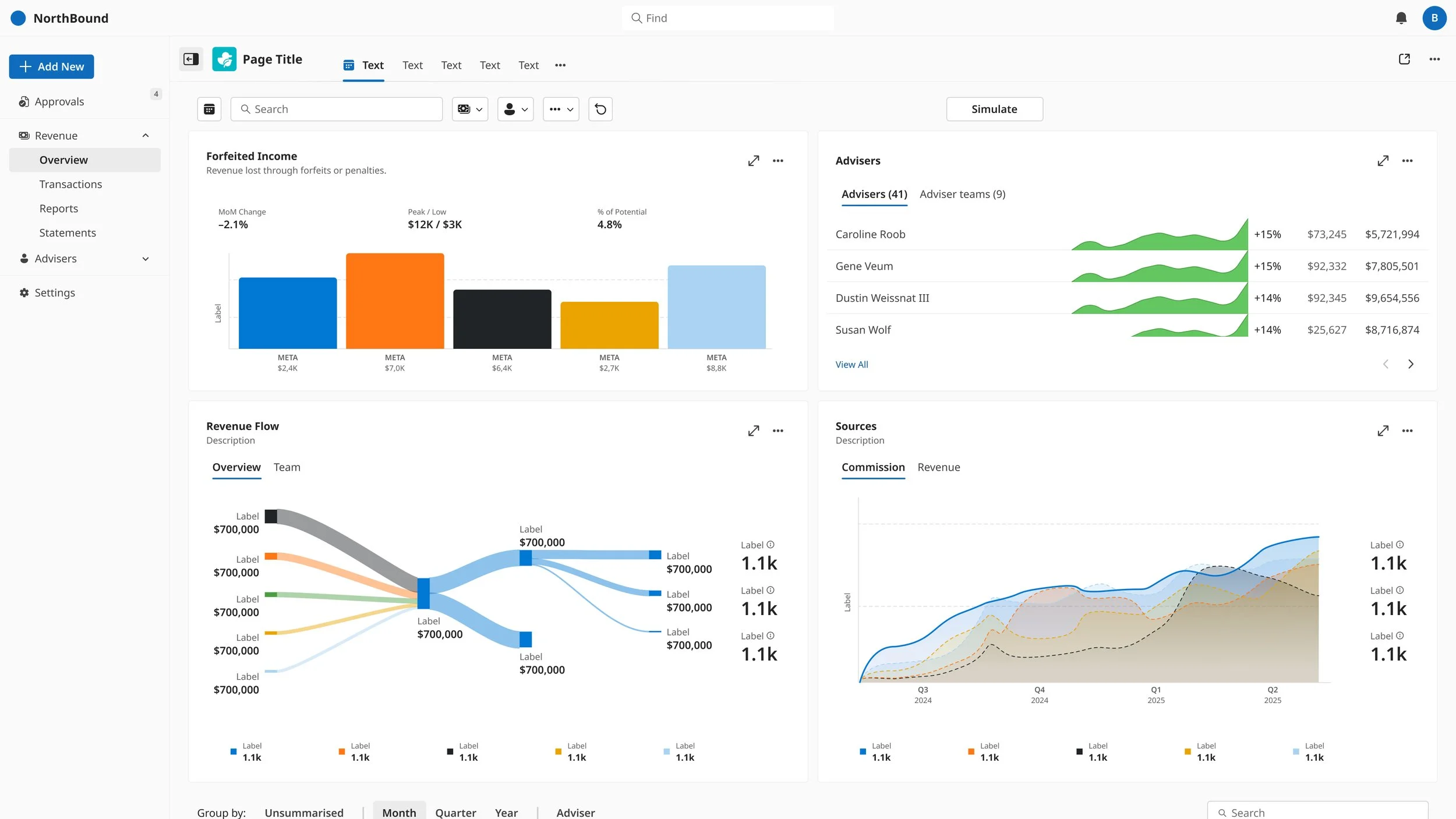1456x819 pixels.
Task: Click the Approvals sidebar icon
Action: coord(24,101)
